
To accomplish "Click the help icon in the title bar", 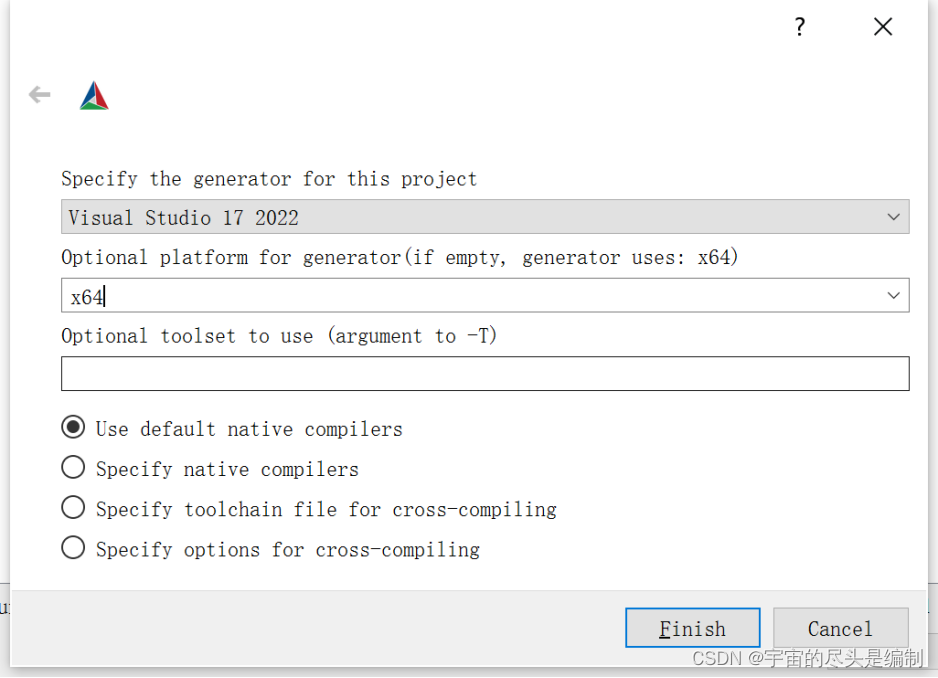I will (x=799, y=27).
